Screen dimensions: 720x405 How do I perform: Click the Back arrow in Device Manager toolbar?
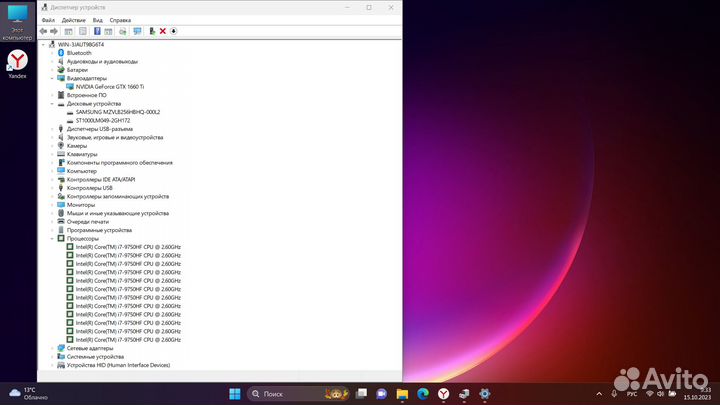[x=43, y=31]
